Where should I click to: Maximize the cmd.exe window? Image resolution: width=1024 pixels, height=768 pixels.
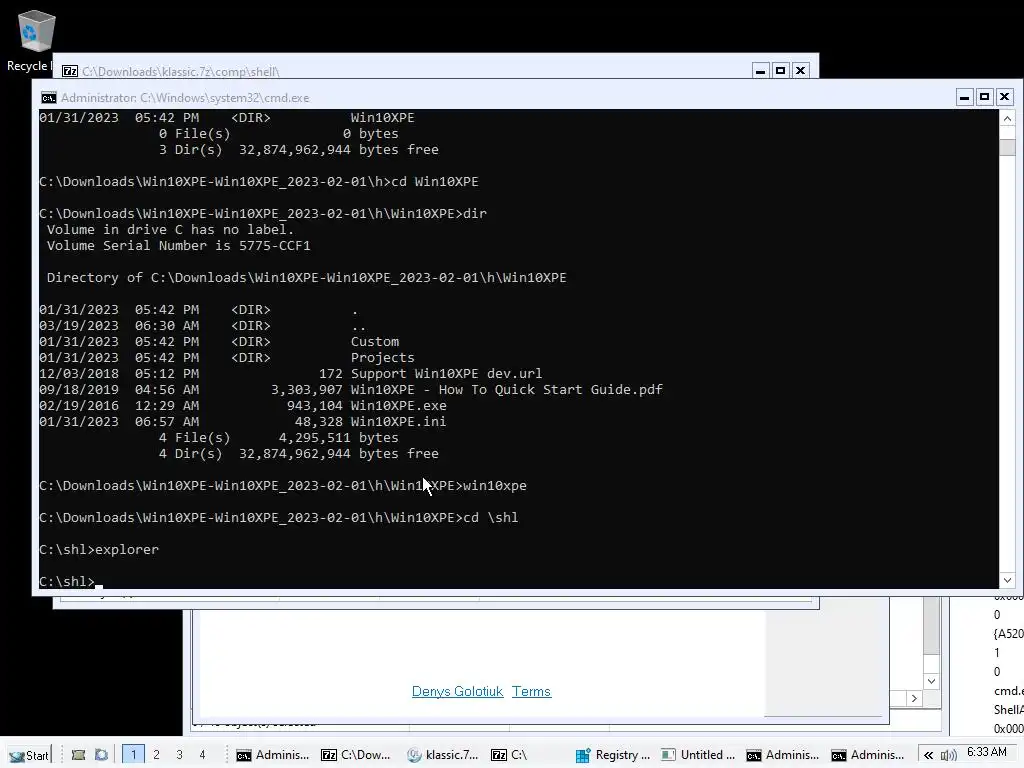point(985,97)
